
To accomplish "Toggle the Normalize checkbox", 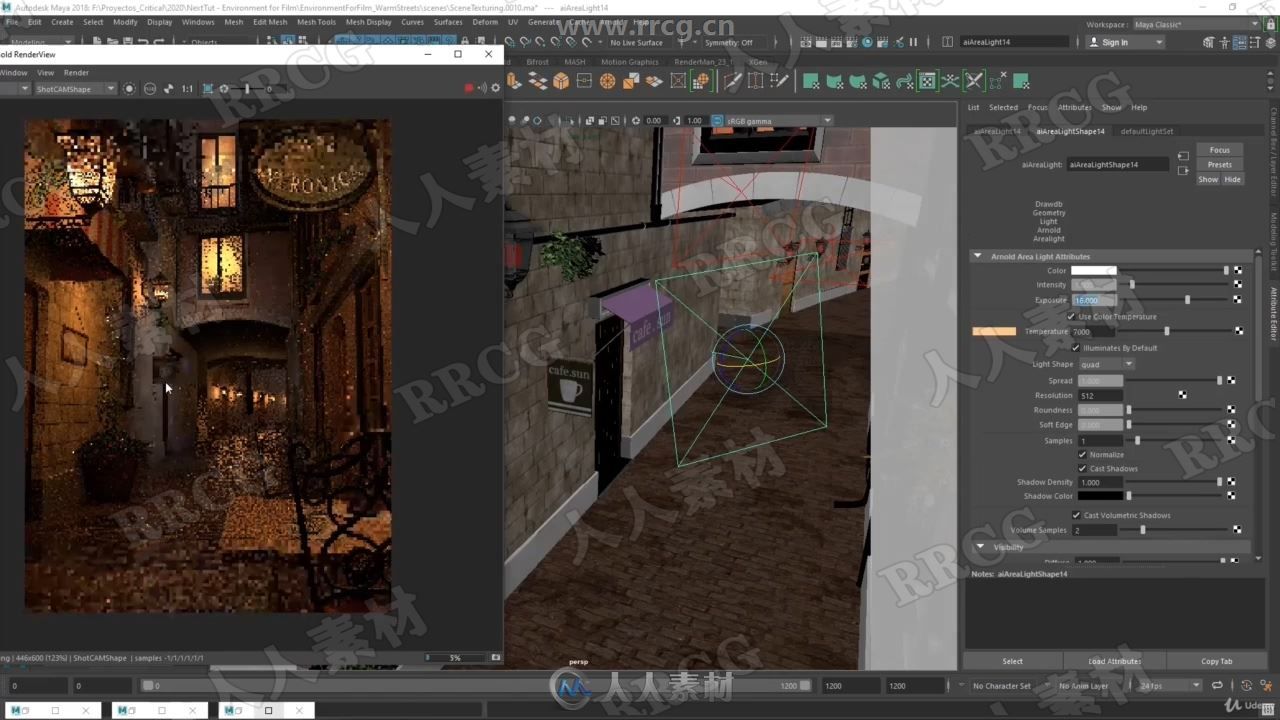I will point(1082,455).
